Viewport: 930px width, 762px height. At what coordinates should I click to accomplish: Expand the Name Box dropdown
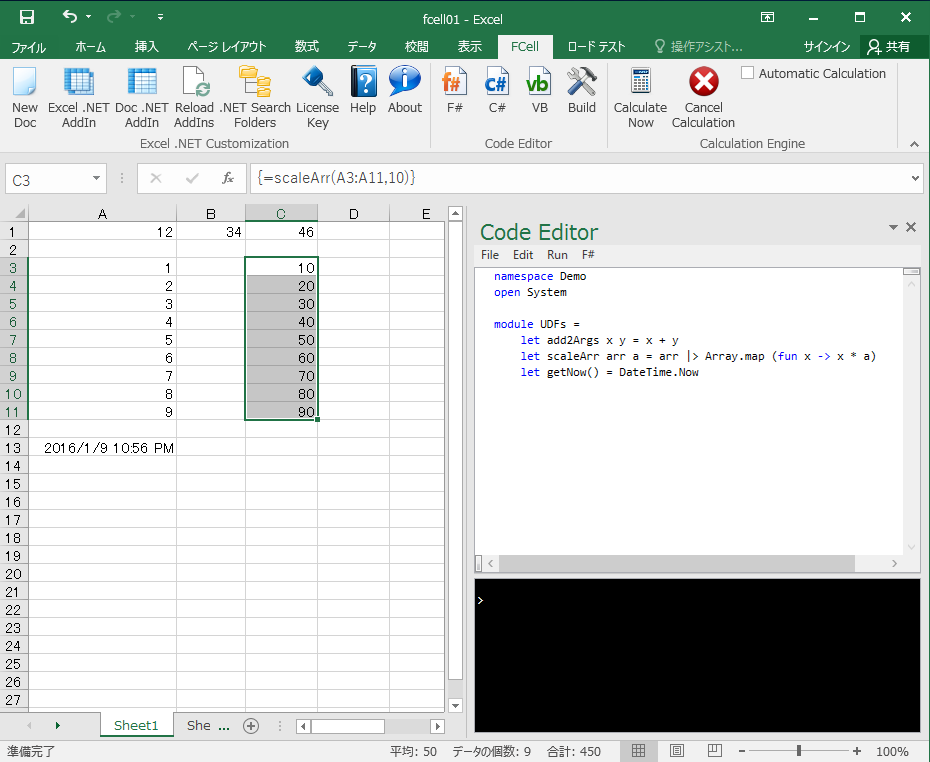coord(97,179)
